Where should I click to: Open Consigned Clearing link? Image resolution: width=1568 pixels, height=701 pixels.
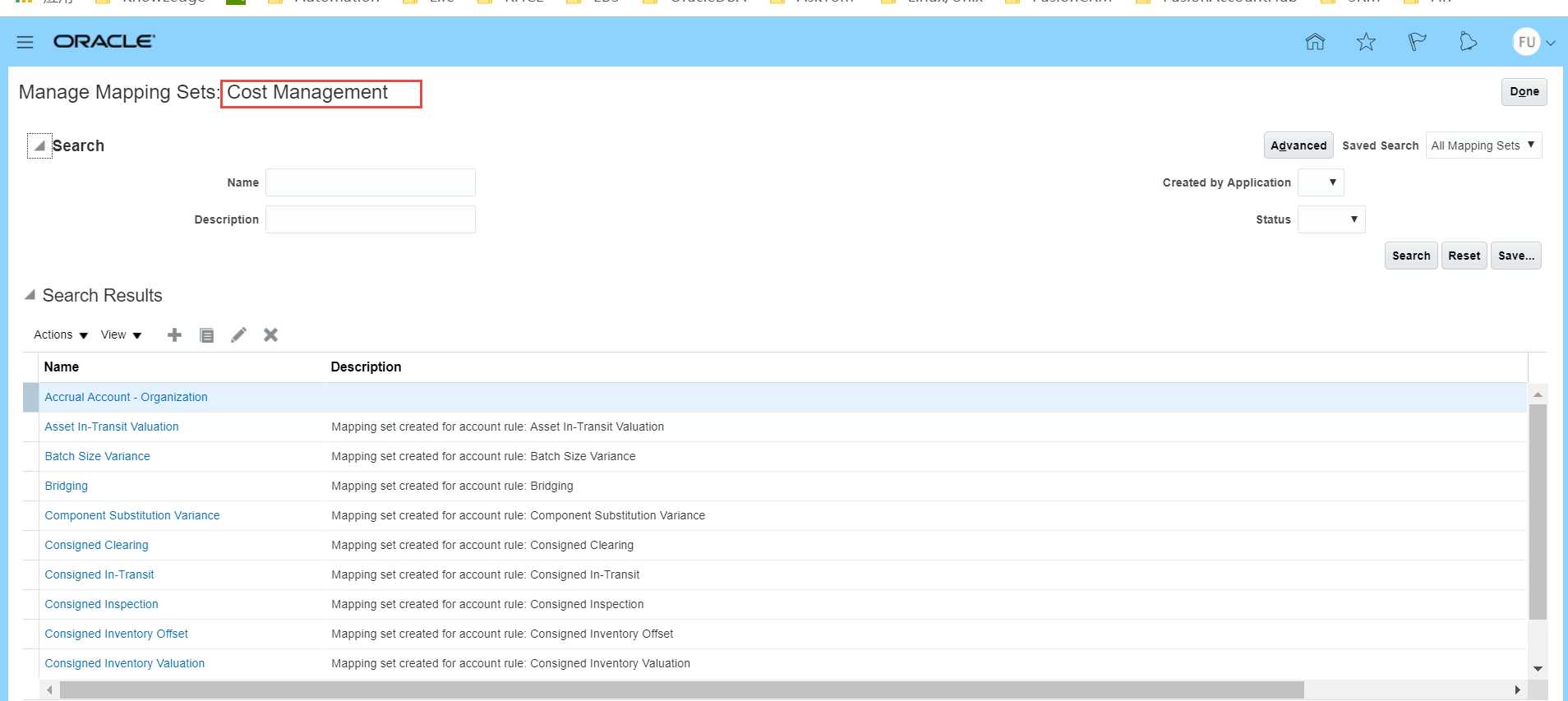click(96, 545)
